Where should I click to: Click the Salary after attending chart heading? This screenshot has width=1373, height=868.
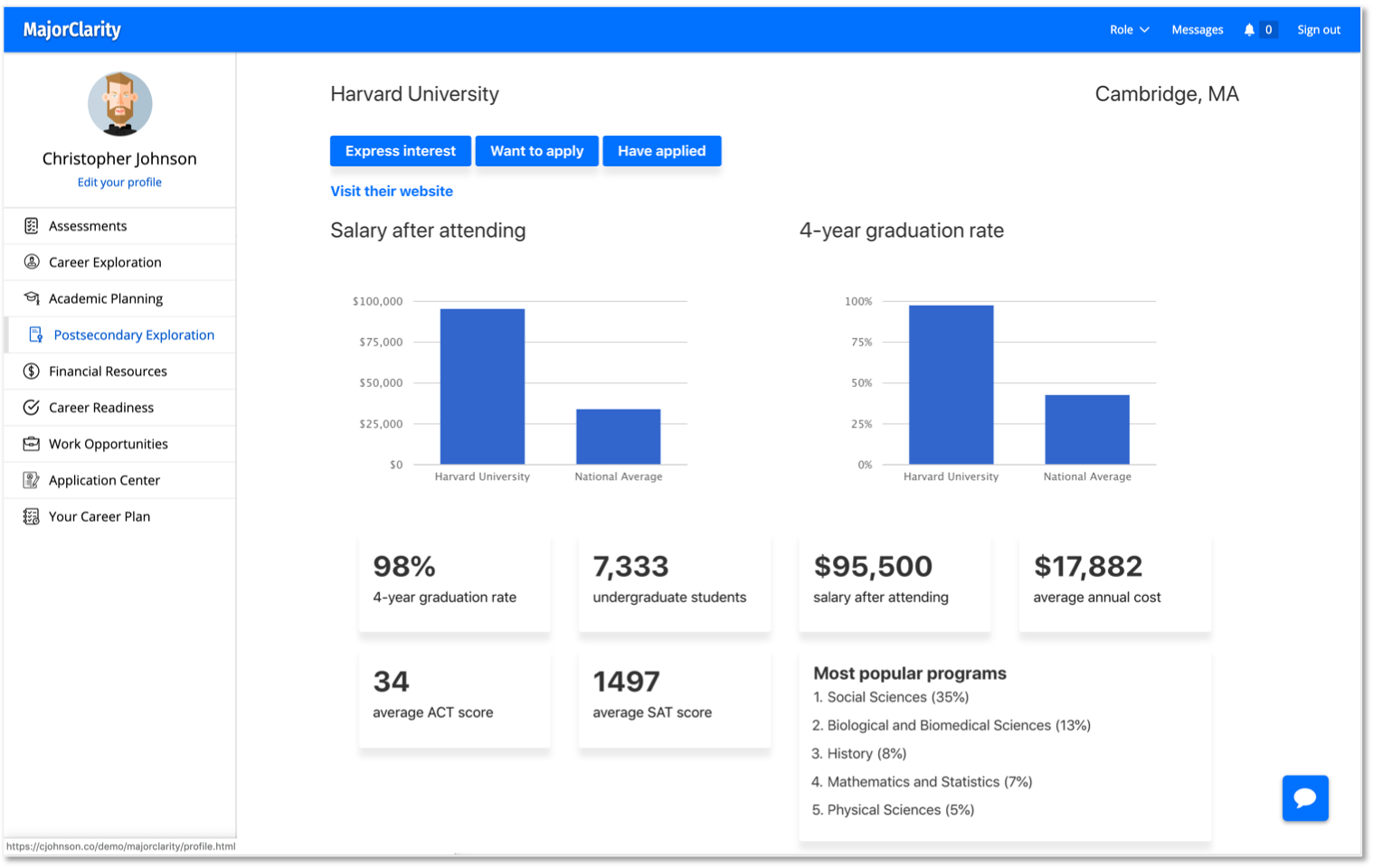(428, 231)
